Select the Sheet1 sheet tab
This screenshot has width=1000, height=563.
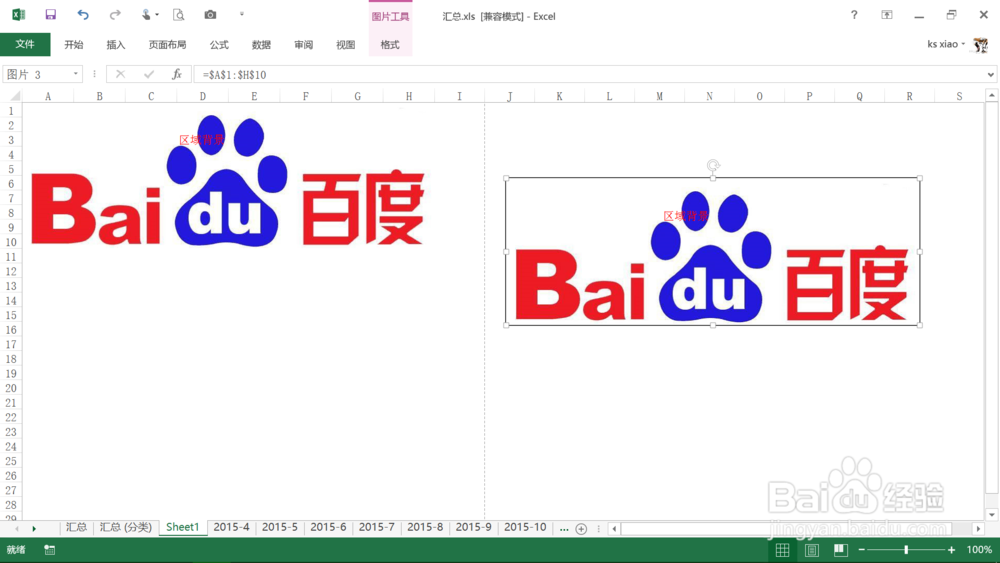pos(182,527)
